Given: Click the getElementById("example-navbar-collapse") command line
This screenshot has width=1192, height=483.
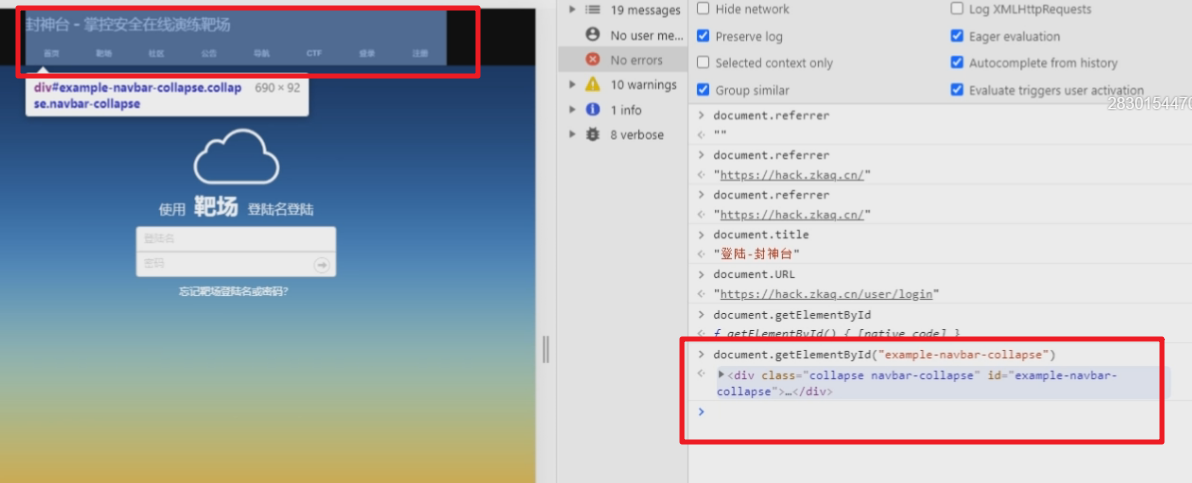Looking at the screenshot, I should click(884, 355).
